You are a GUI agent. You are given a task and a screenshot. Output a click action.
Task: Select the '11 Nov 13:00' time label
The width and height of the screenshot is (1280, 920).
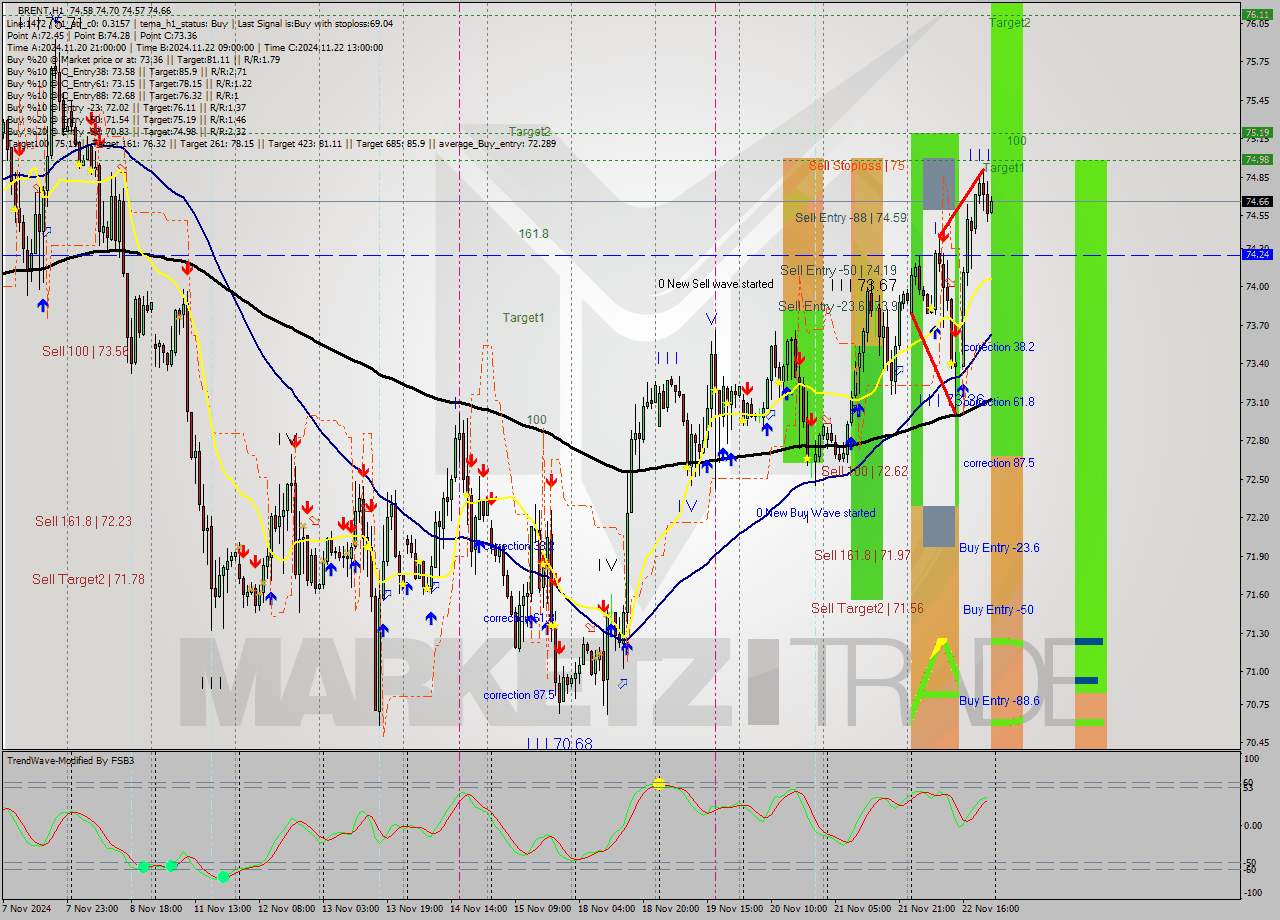tap(222, 909)
